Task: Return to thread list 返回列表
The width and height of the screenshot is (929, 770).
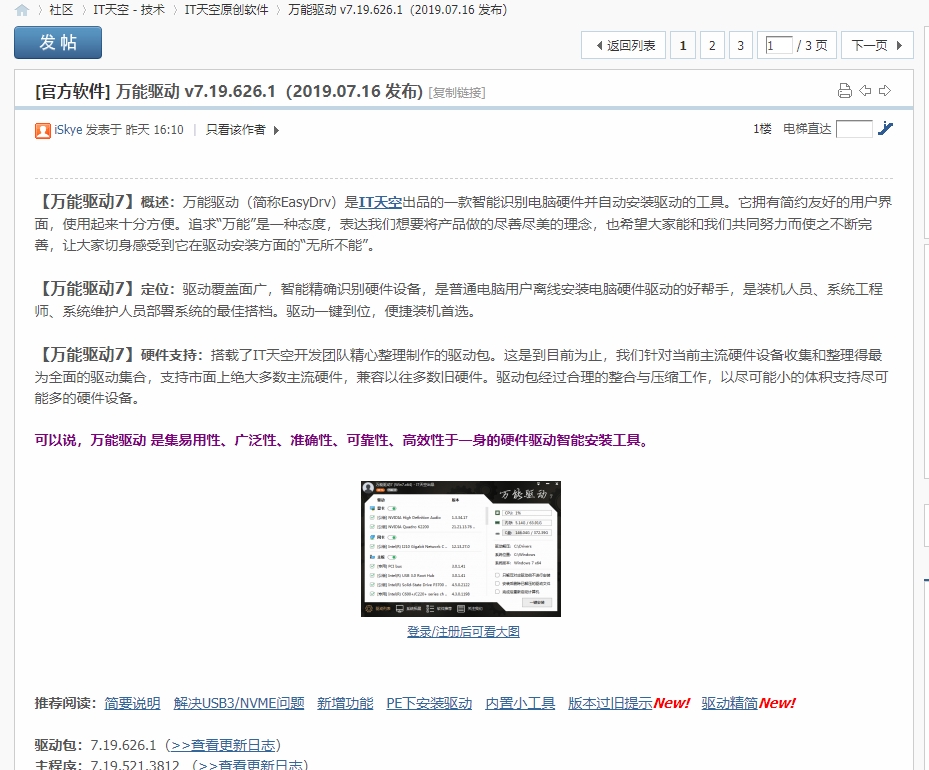Action: point(623,46)
